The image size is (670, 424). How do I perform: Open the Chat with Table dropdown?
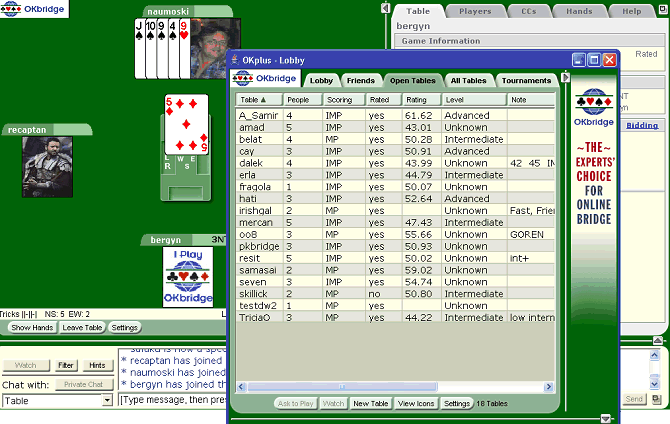pyautogui.click(x=58, y=400)
